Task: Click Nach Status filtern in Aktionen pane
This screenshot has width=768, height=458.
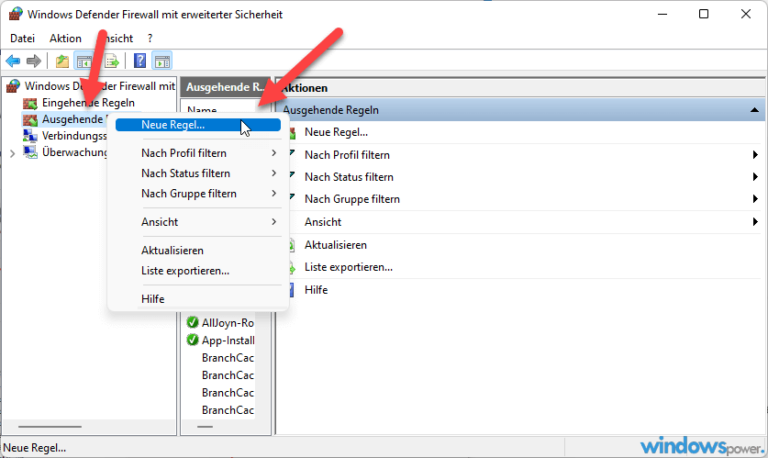Action: tap(349, 177)
